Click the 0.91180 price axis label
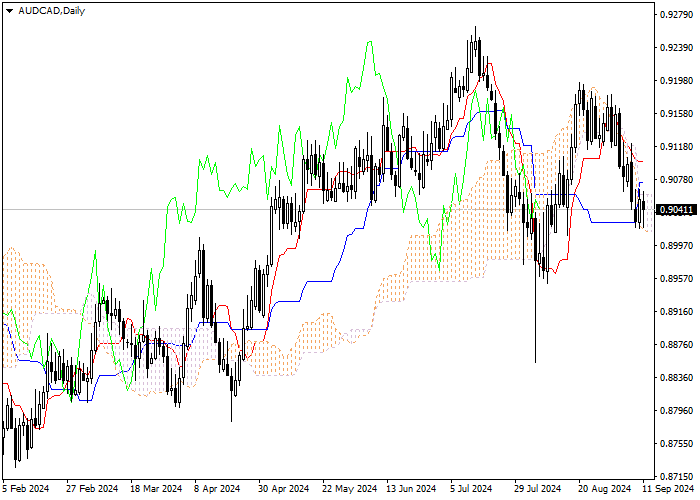 [x=676, y=147]
